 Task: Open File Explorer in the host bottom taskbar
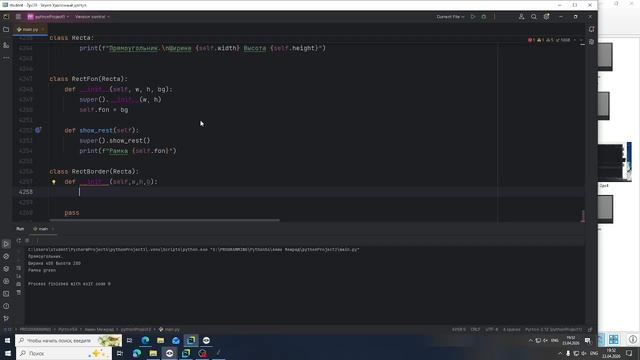pyautogui.click(x=153, y=353)
